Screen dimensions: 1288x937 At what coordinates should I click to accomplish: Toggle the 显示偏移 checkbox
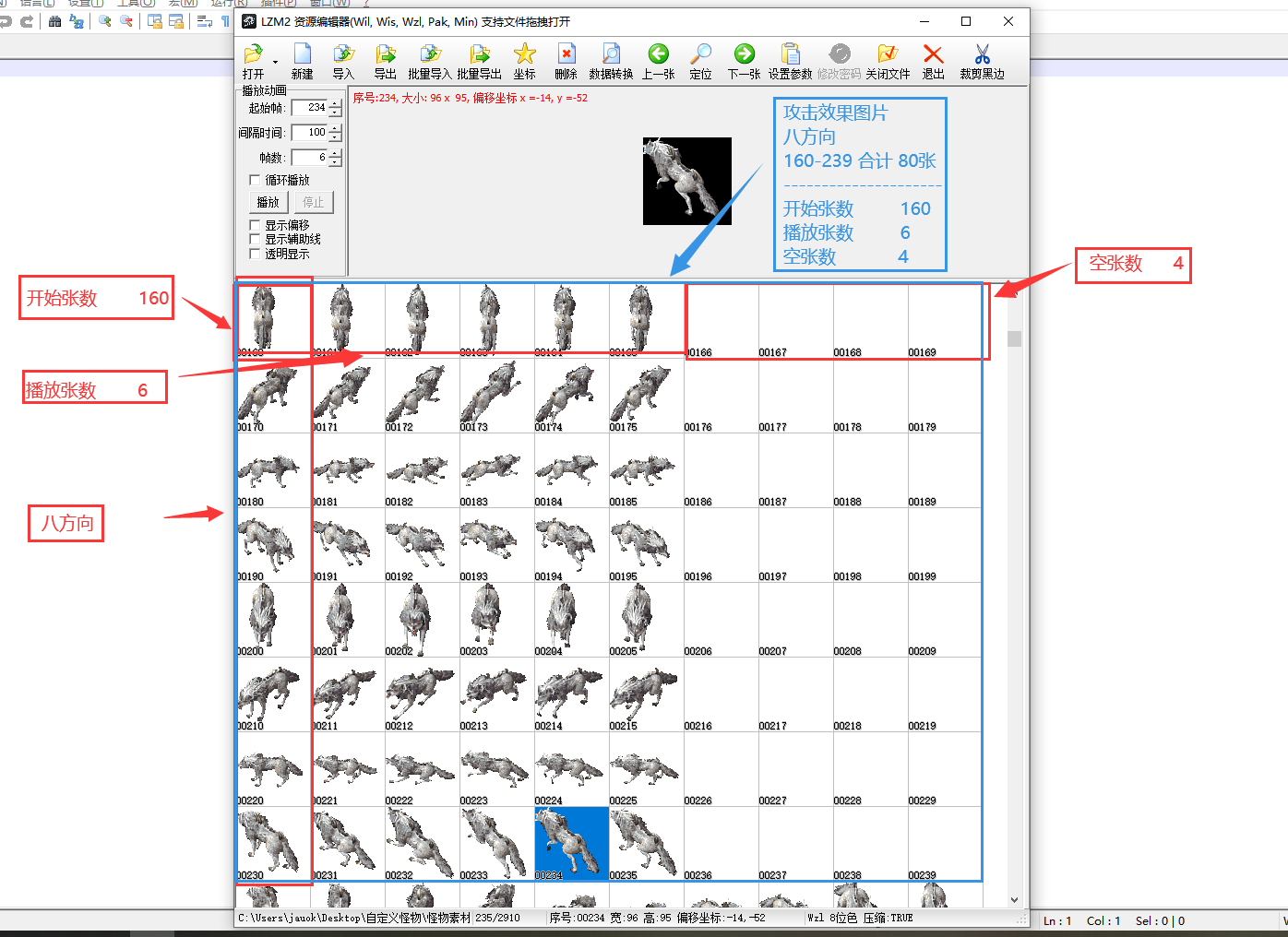256,225
